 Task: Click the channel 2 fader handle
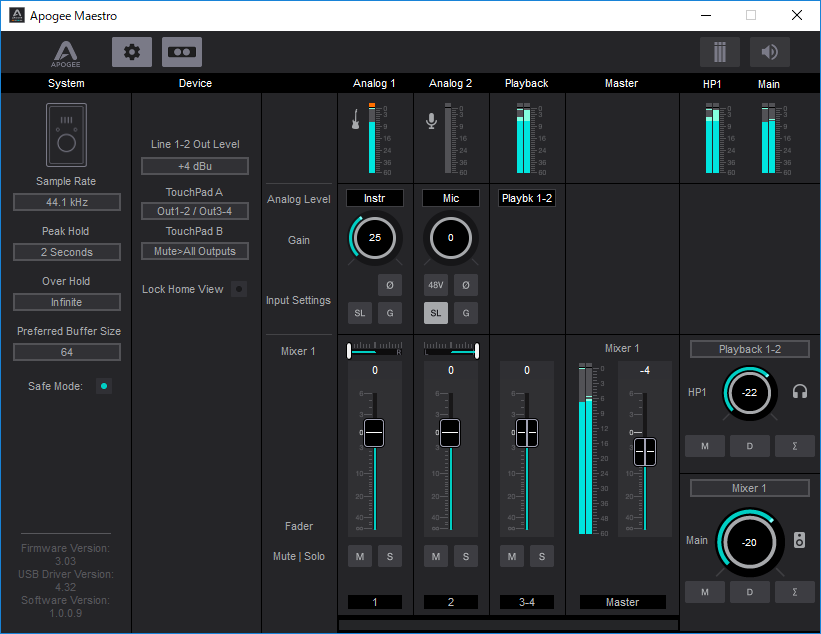click(x=450, y=433)
